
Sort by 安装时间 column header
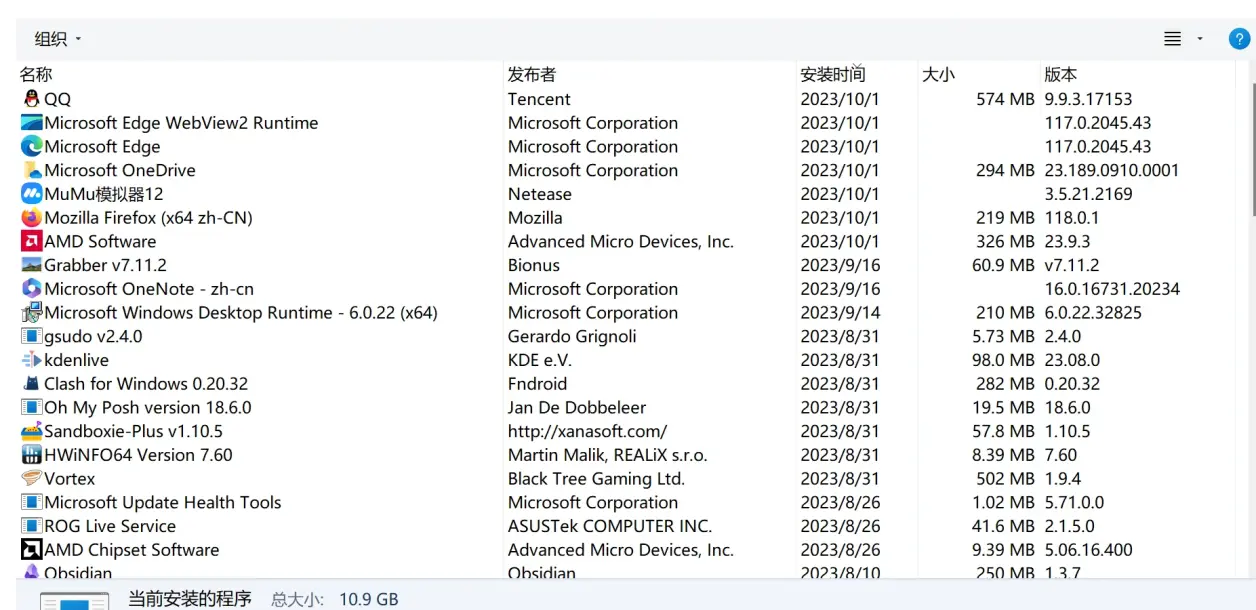click(x=833, y=74)
